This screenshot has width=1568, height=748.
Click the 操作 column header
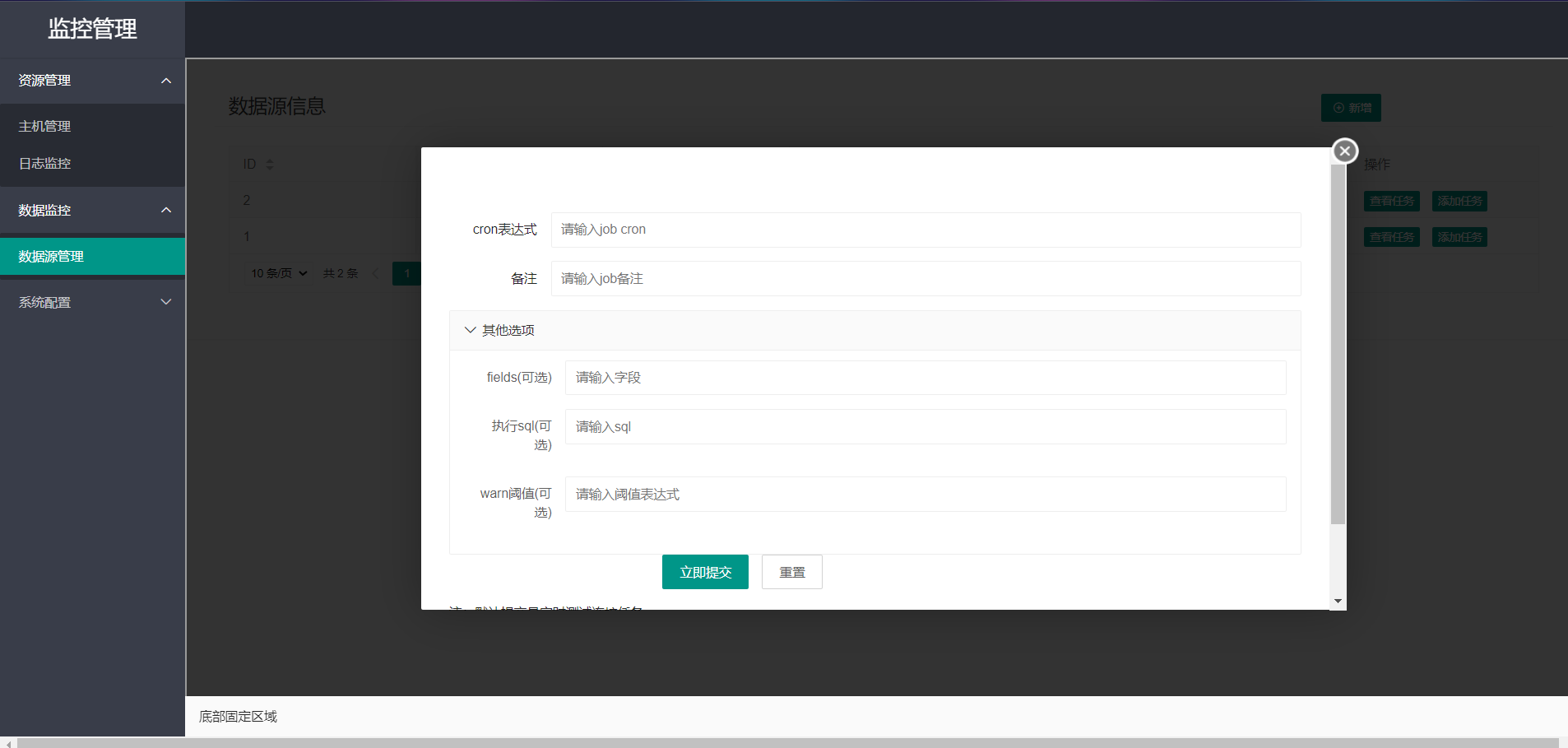(1377, 165)
